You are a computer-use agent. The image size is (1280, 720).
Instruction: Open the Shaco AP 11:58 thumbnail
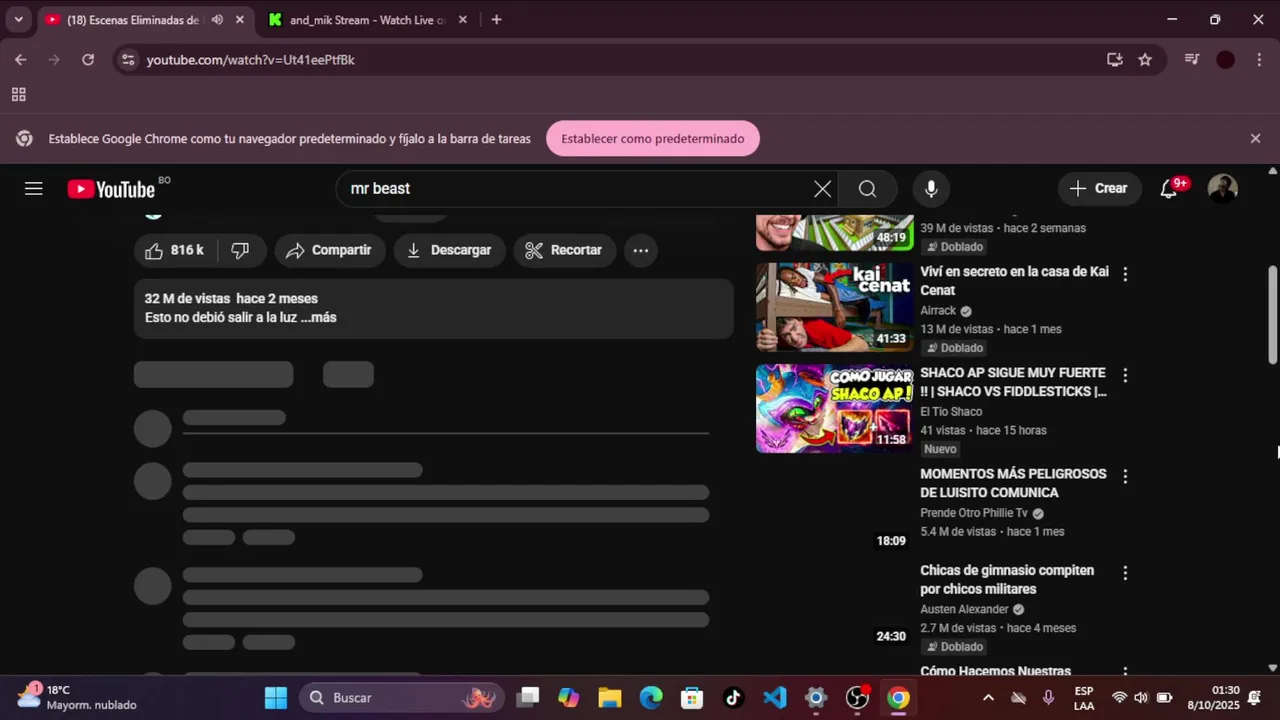pos(834,408)
